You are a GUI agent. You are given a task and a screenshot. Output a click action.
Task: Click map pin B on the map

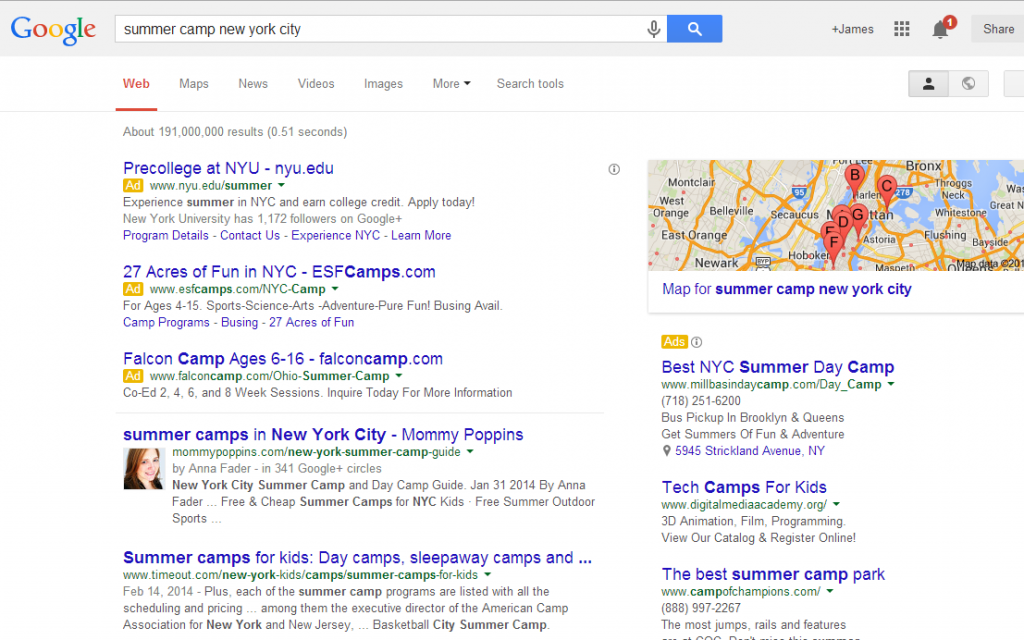tap(854, 176)
